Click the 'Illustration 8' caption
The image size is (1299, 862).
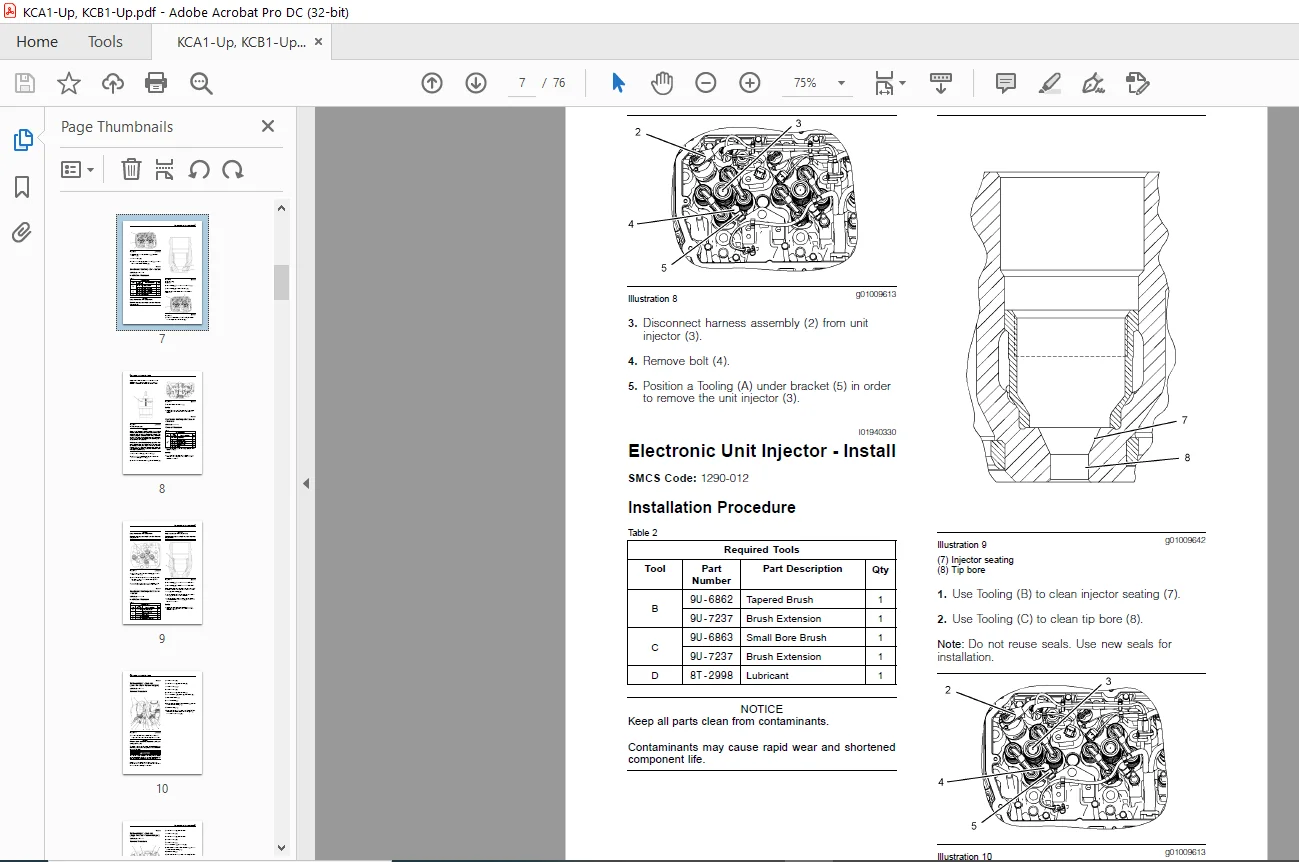click(x=653, y=299)
